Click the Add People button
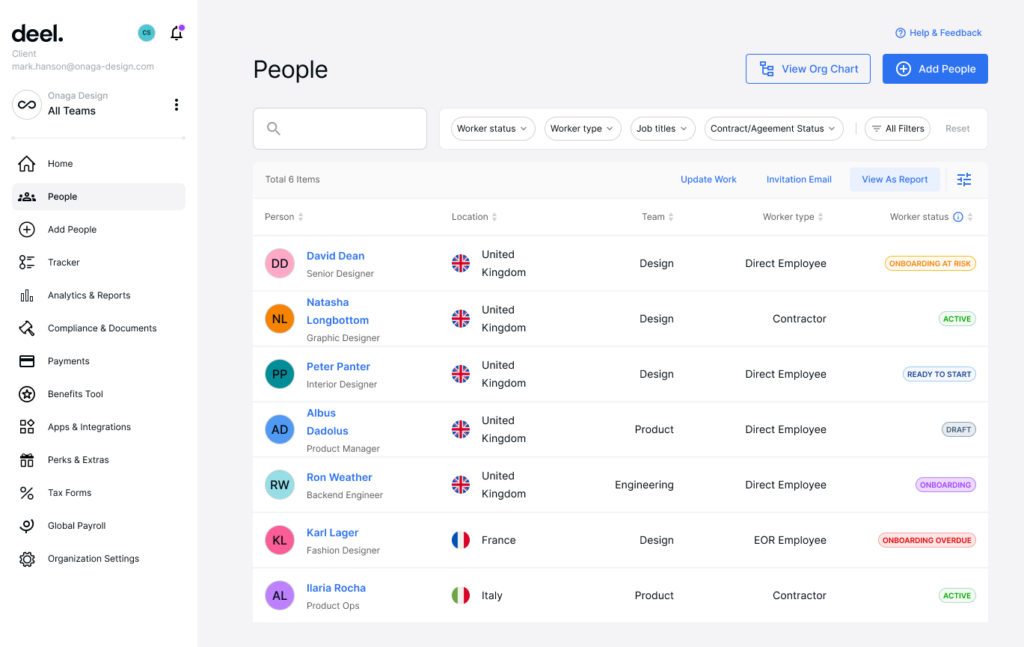This screenshot has width=1024, height=647. coord(935,68)
